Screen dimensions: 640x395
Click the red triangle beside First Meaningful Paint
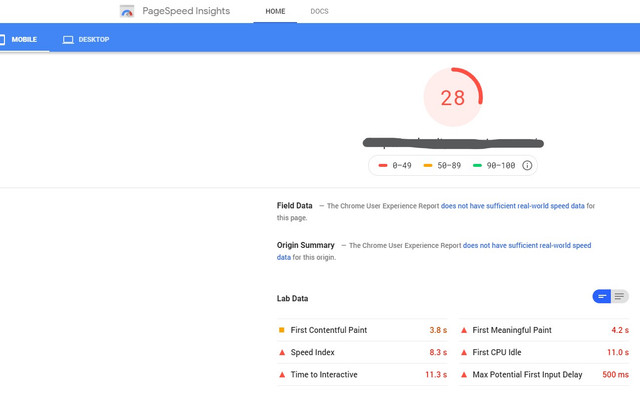(x=464, y=330)
